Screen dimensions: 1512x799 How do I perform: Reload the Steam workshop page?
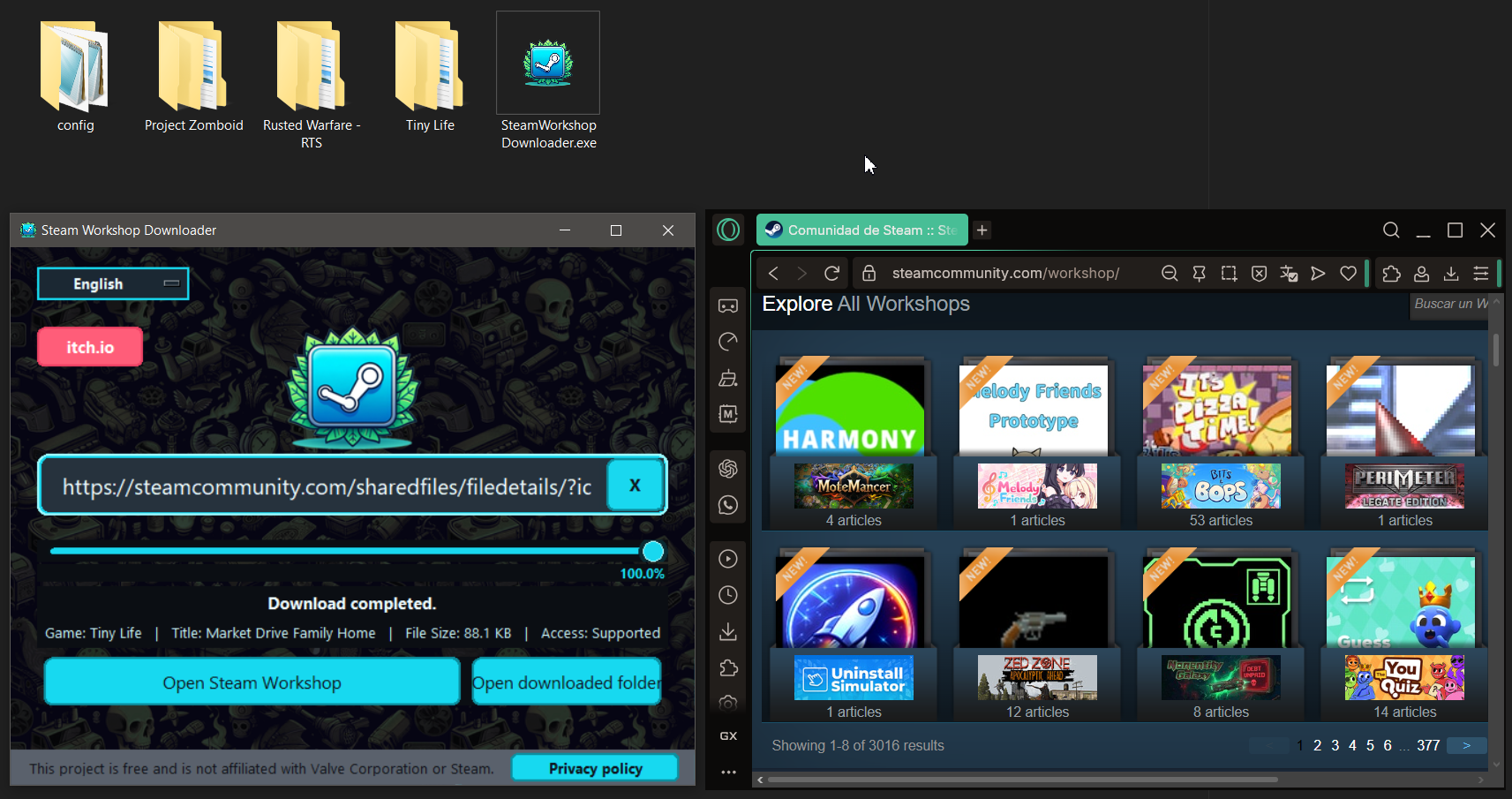[831, 274]
